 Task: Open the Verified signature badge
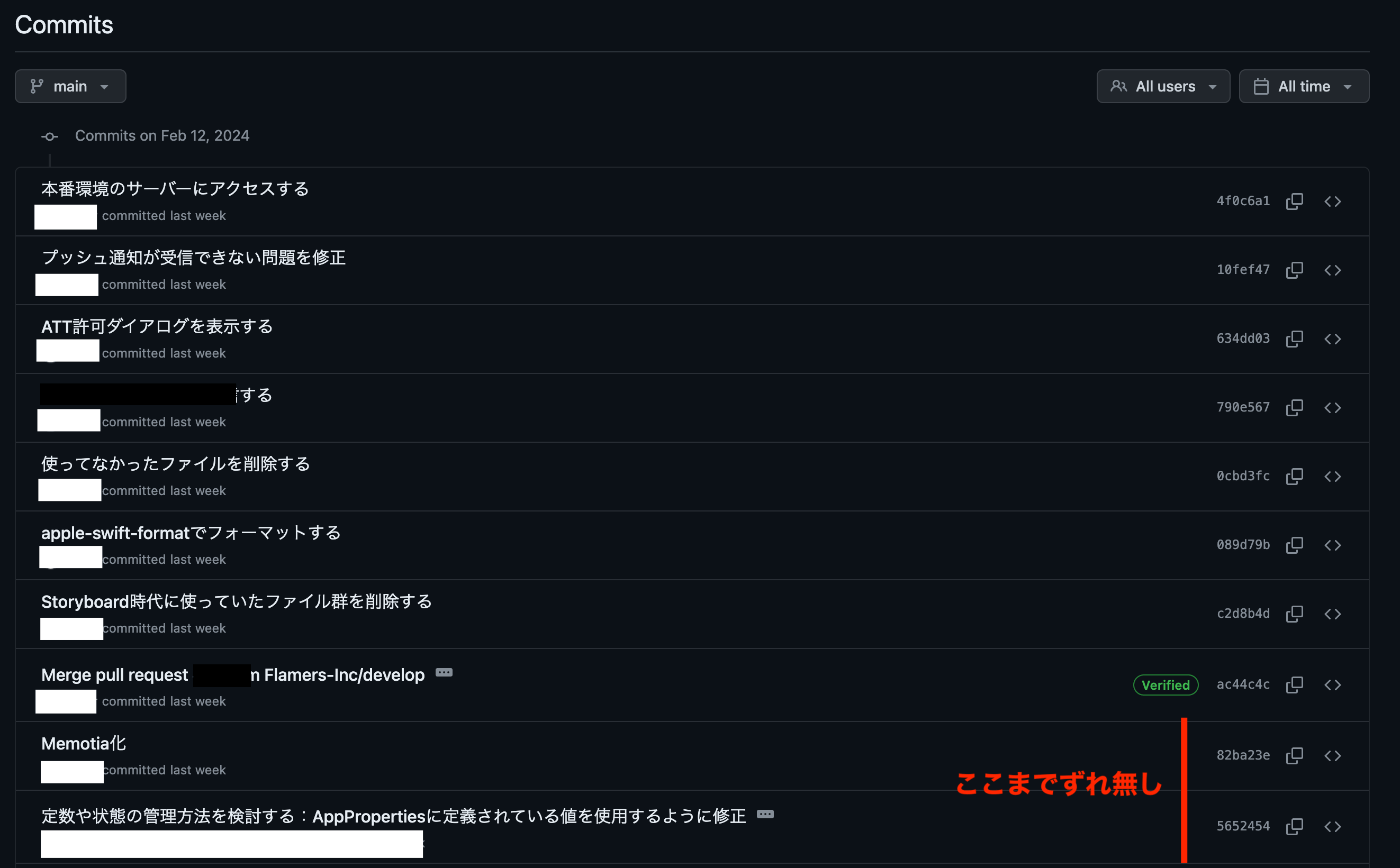(1166, 685)
